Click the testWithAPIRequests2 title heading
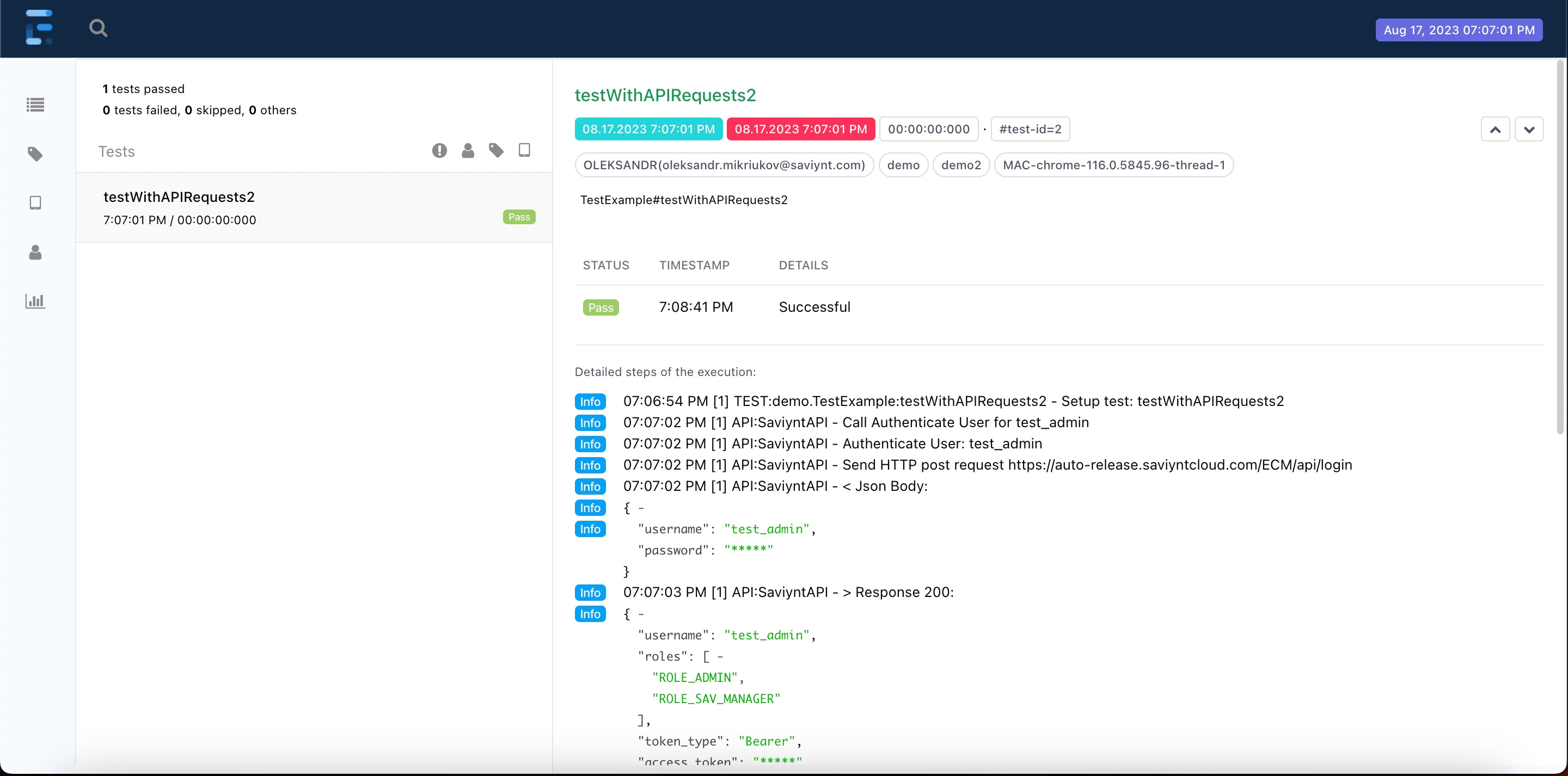The image size is (1568, 776). pyautogui.click(x=665, y=95)
